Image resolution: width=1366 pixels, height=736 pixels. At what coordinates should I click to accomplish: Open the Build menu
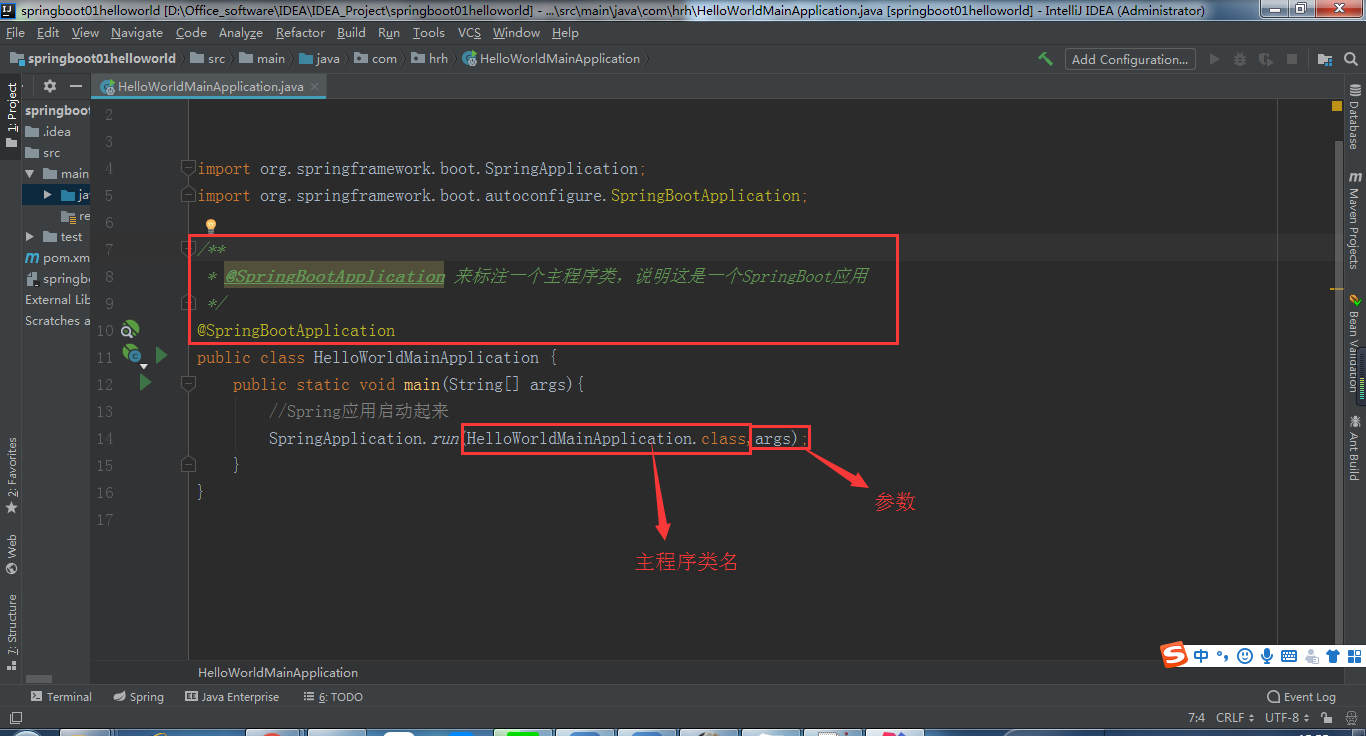(351, 32)
